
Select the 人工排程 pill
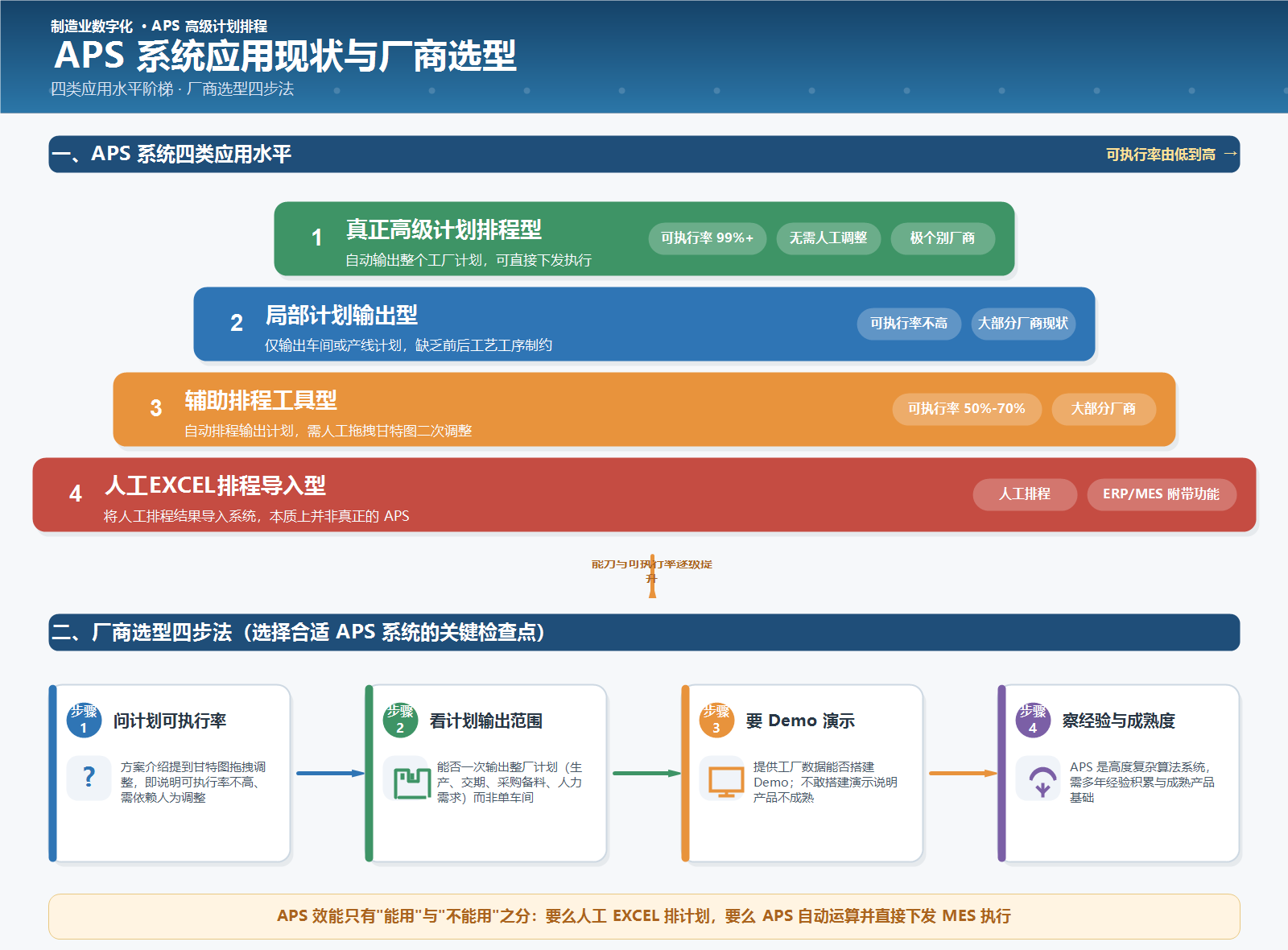pos(1025,494)
